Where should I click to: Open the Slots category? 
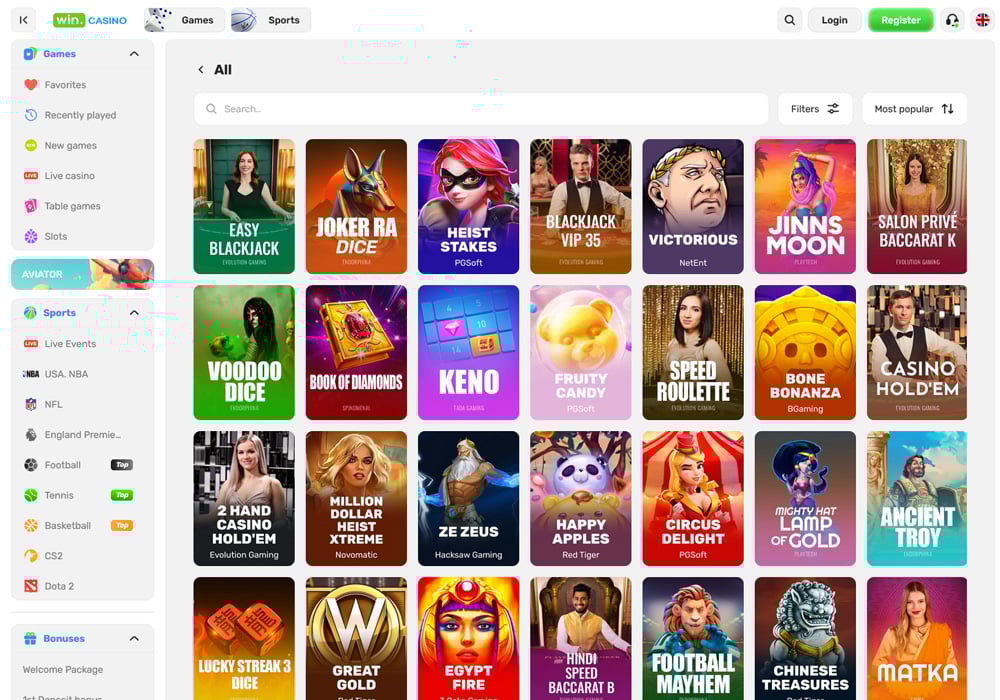pyautogui.click(x=56, y=237)
